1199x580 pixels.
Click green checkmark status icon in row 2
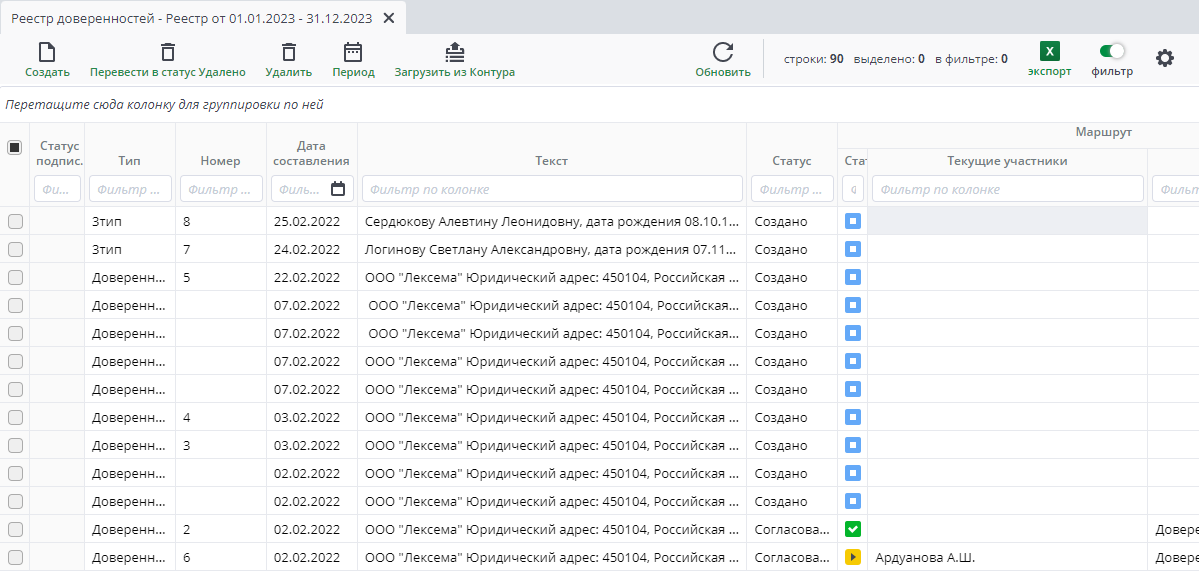[853, 529]
